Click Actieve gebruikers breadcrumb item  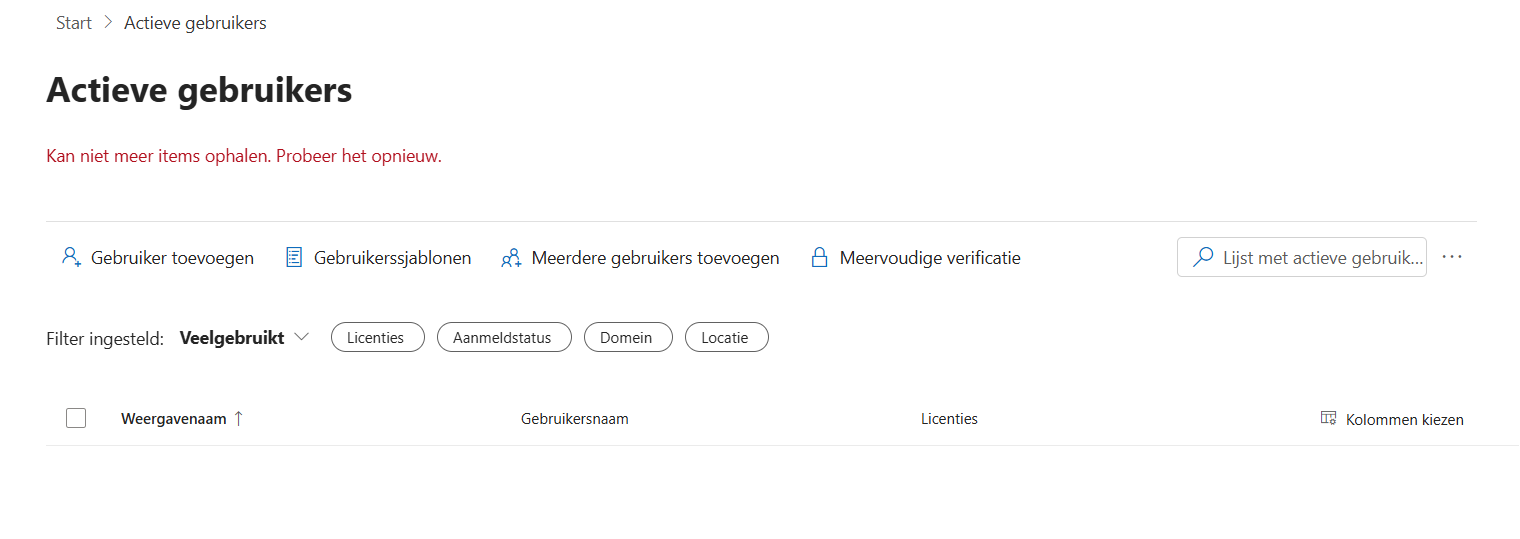pyautogui.click(x=195, y=22)
